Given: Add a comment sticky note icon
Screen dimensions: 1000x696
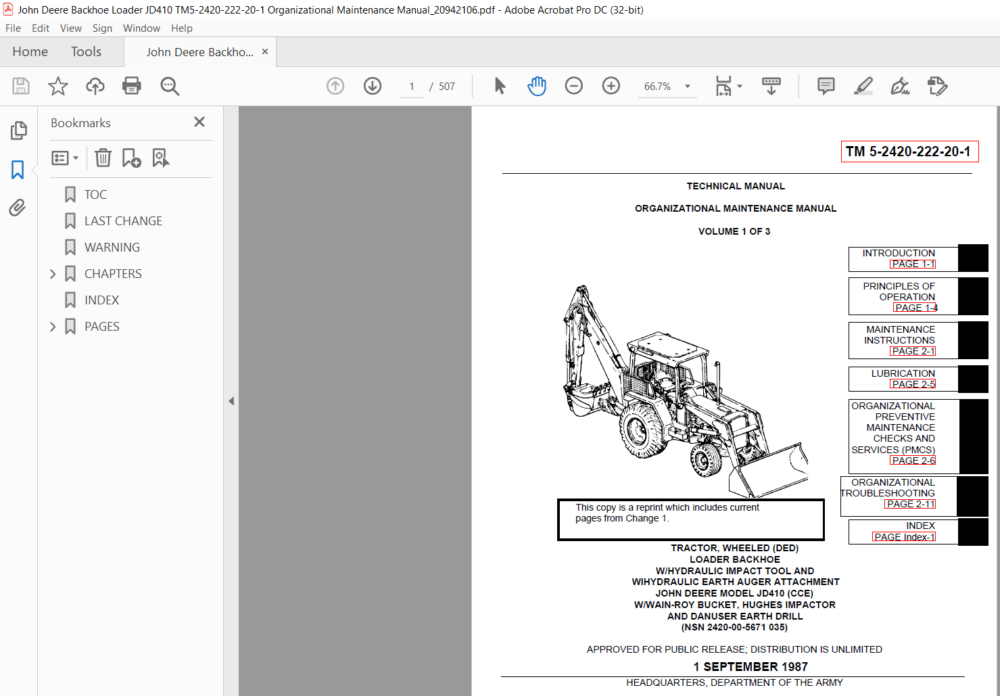Looking at the screenshot, I should [x=826, y=86].
